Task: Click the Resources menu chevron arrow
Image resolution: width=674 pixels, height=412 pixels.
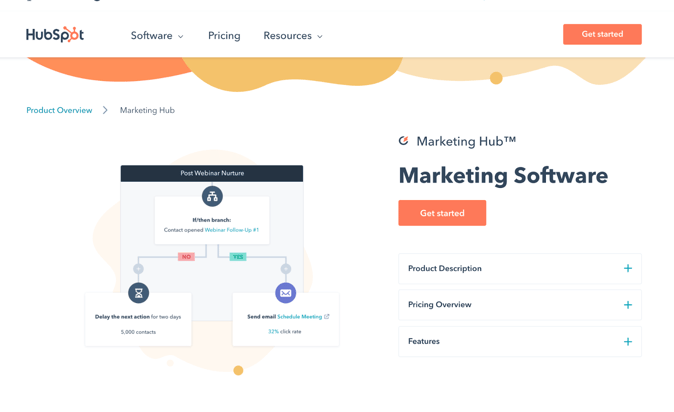Action: 320,37
